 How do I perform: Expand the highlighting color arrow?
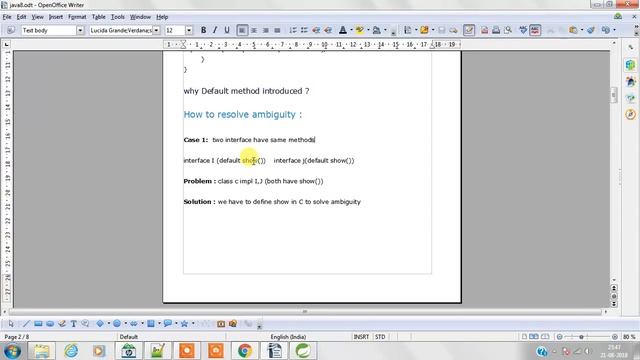click(368, 30)
